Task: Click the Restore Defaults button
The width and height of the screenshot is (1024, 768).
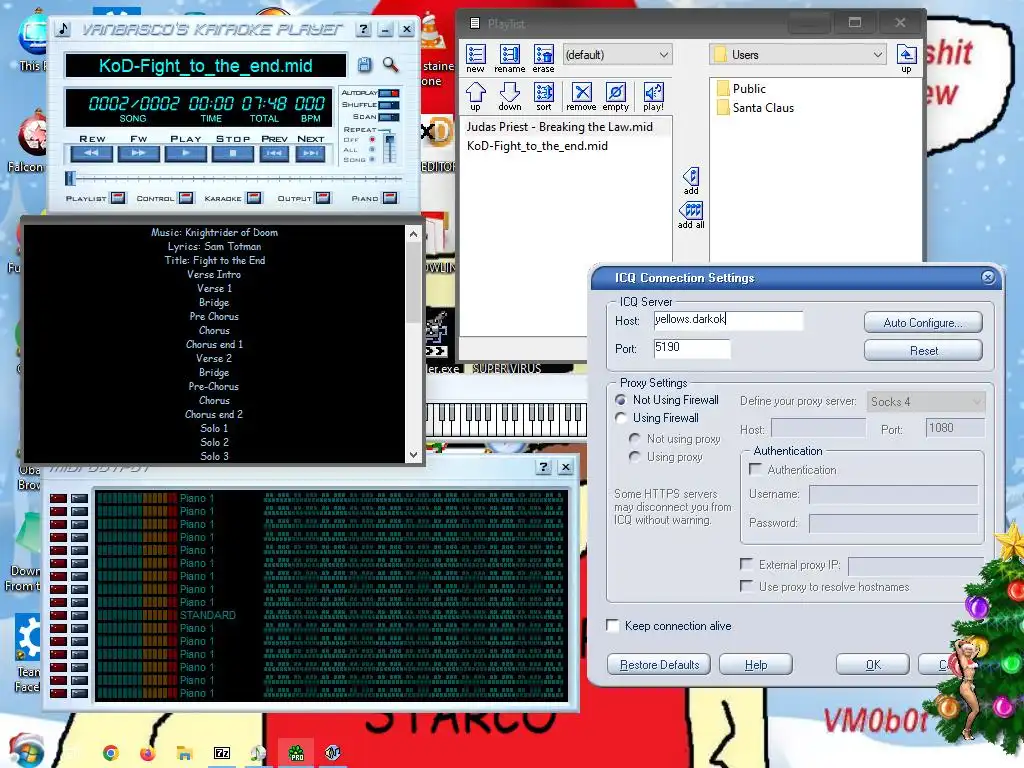Action: [x=659, y=665]
